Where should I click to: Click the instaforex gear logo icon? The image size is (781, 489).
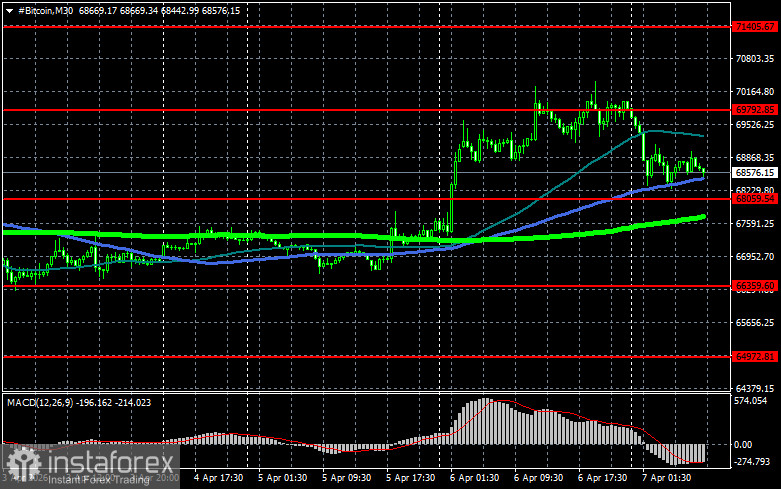tap(22, 465)
